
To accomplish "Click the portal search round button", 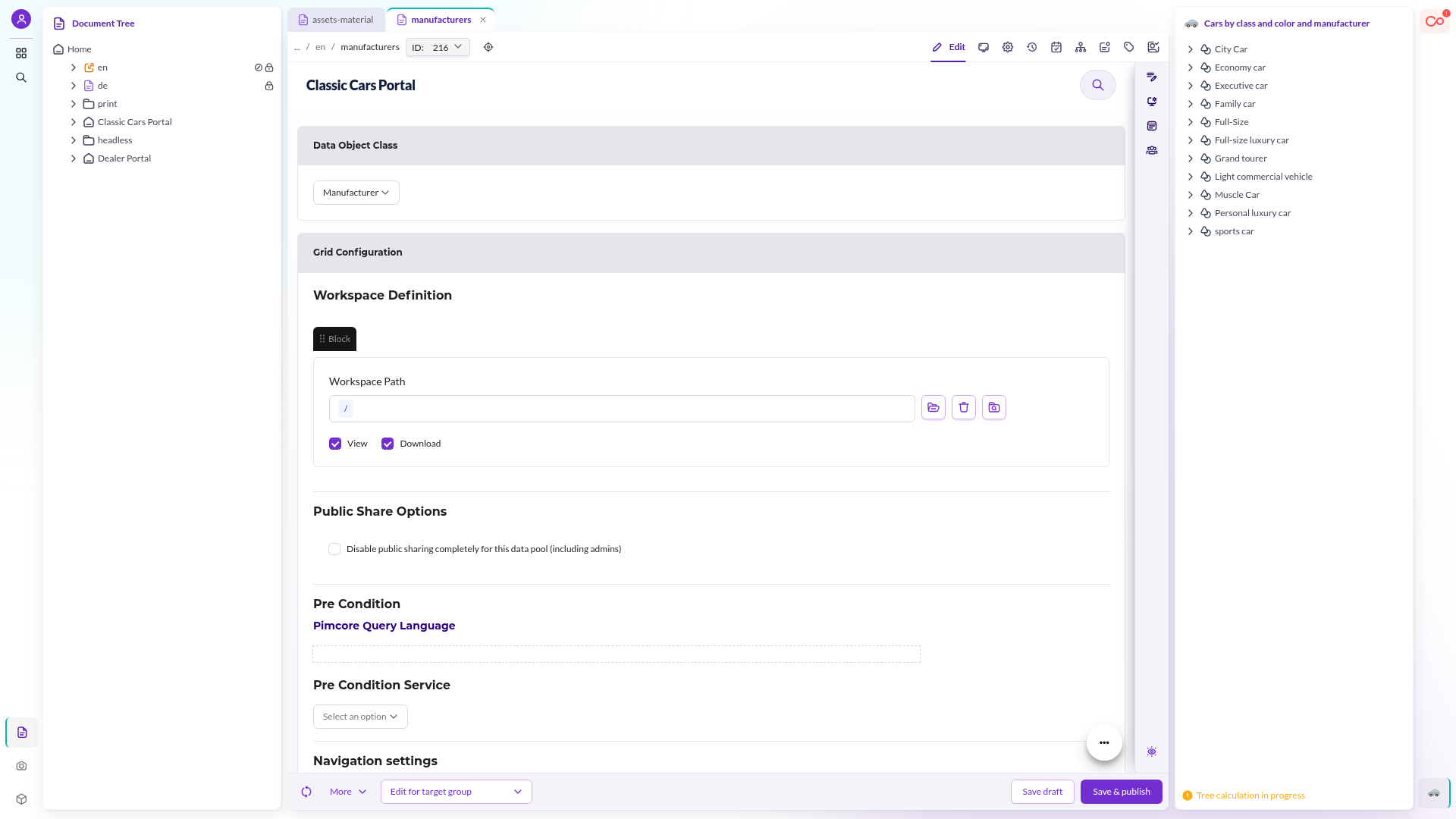I will pyautogui.click(x=1097, y=85).
